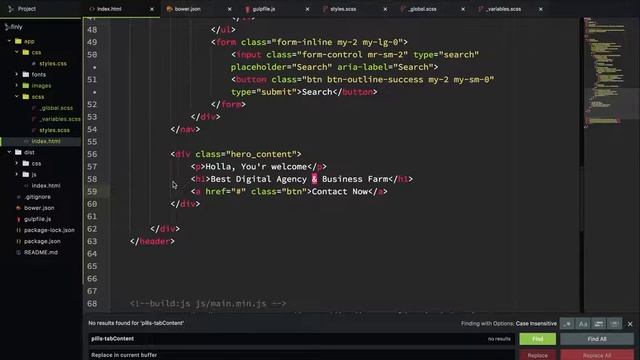Viewport: 640px width, 360px height.
Task: Click the bower icon on bower.json tab
Action: (169, 9)
